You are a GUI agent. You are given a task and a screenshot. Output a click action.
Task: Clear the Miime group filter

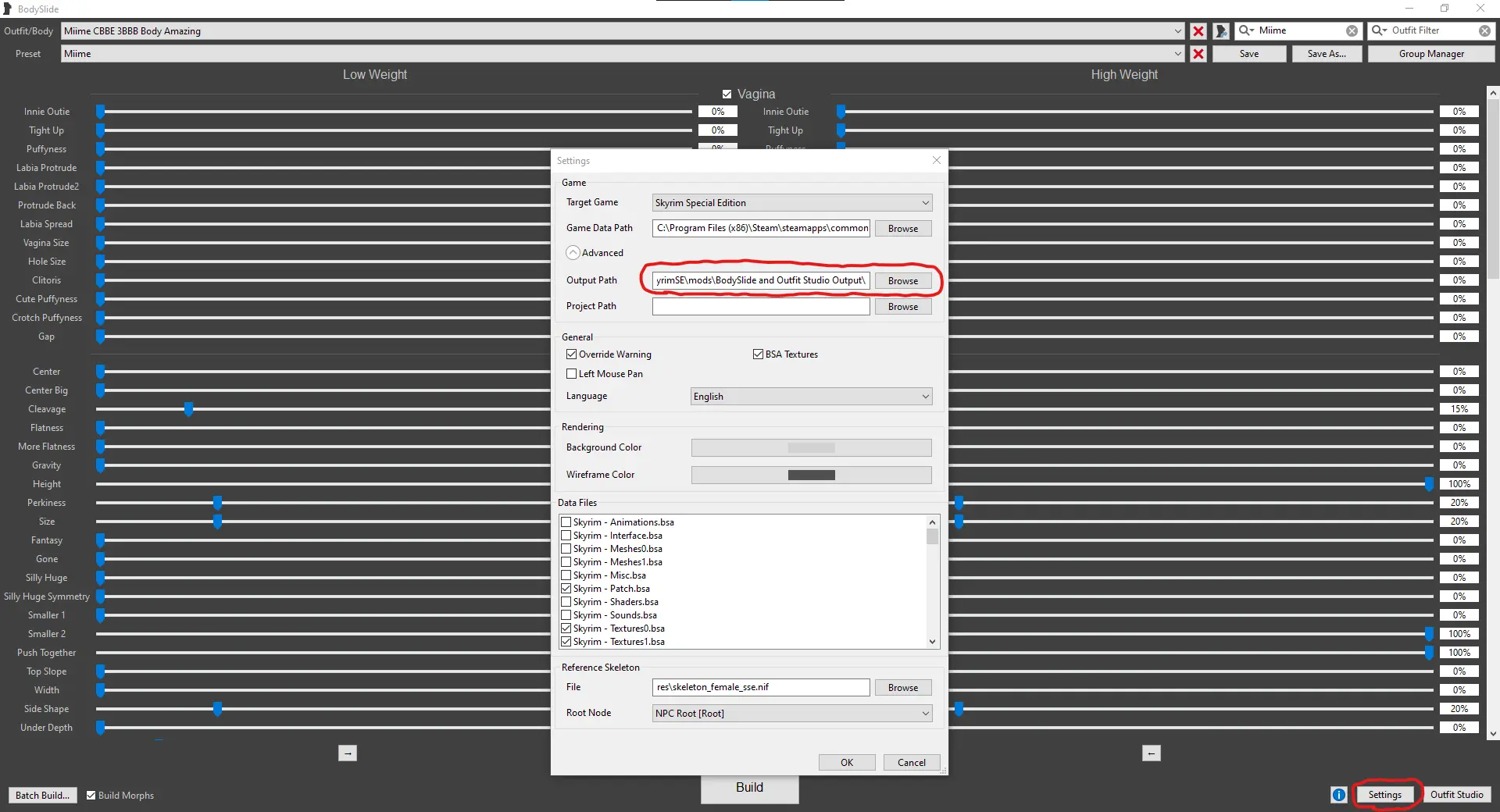point(1352,30)
